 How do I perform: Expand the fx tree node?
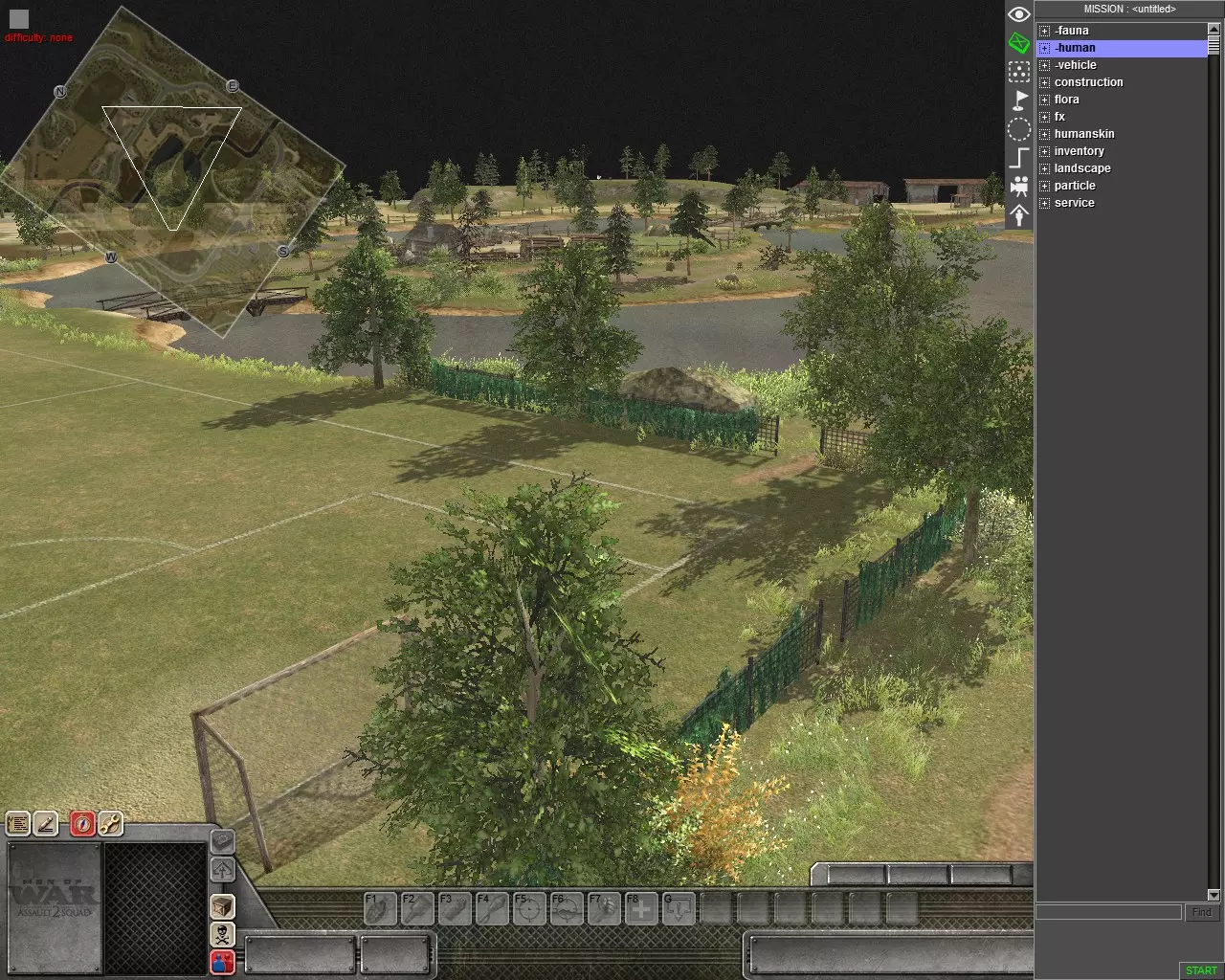point(1044,117)
